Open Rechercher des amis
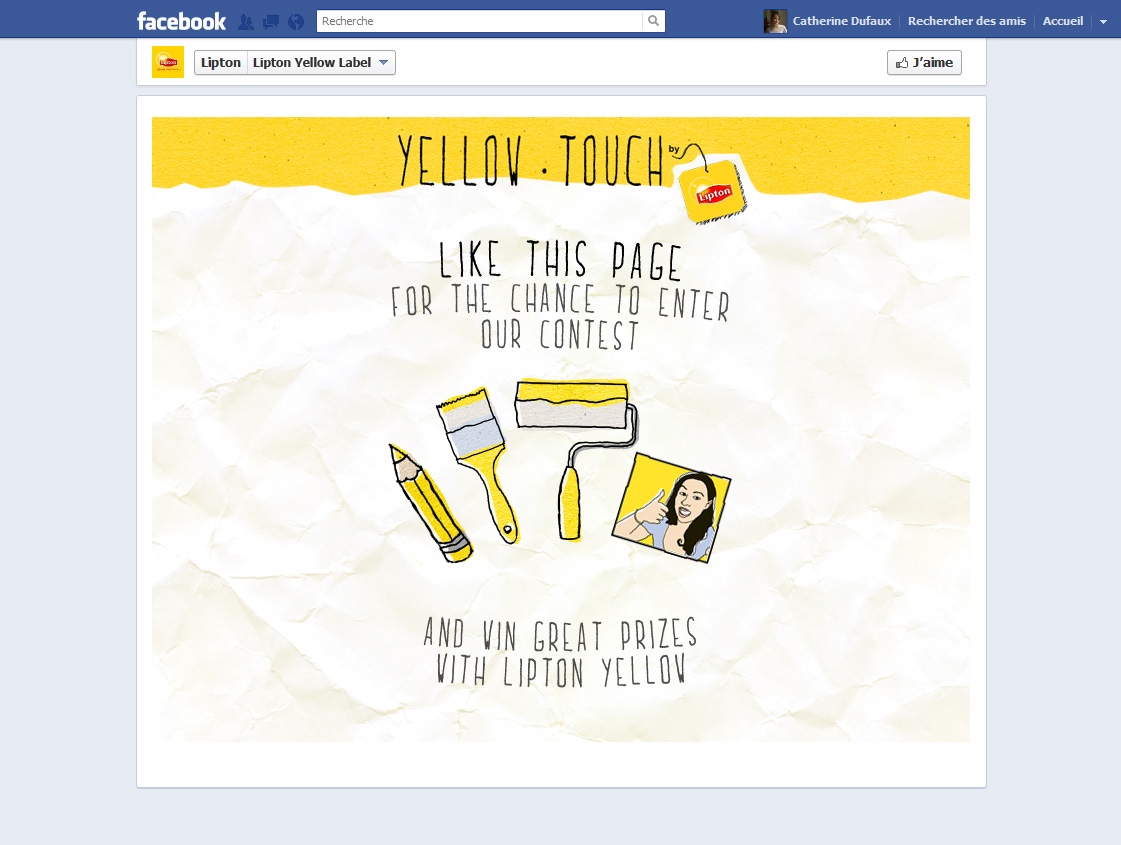 pyautogui.click(x=967, y=21)
